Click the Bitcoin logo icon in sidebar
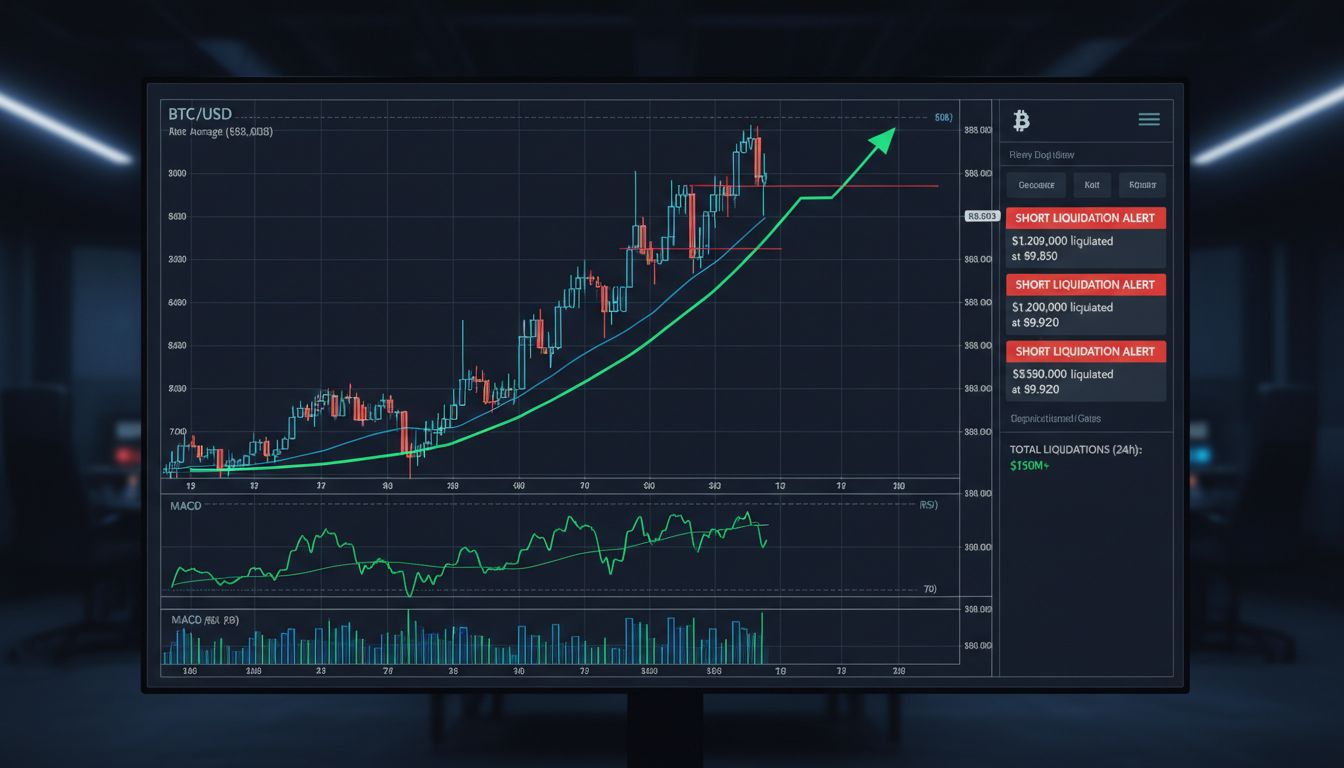Image resolution: width=1344 pixels, height=768 pixels. (x=1020, y=121)
